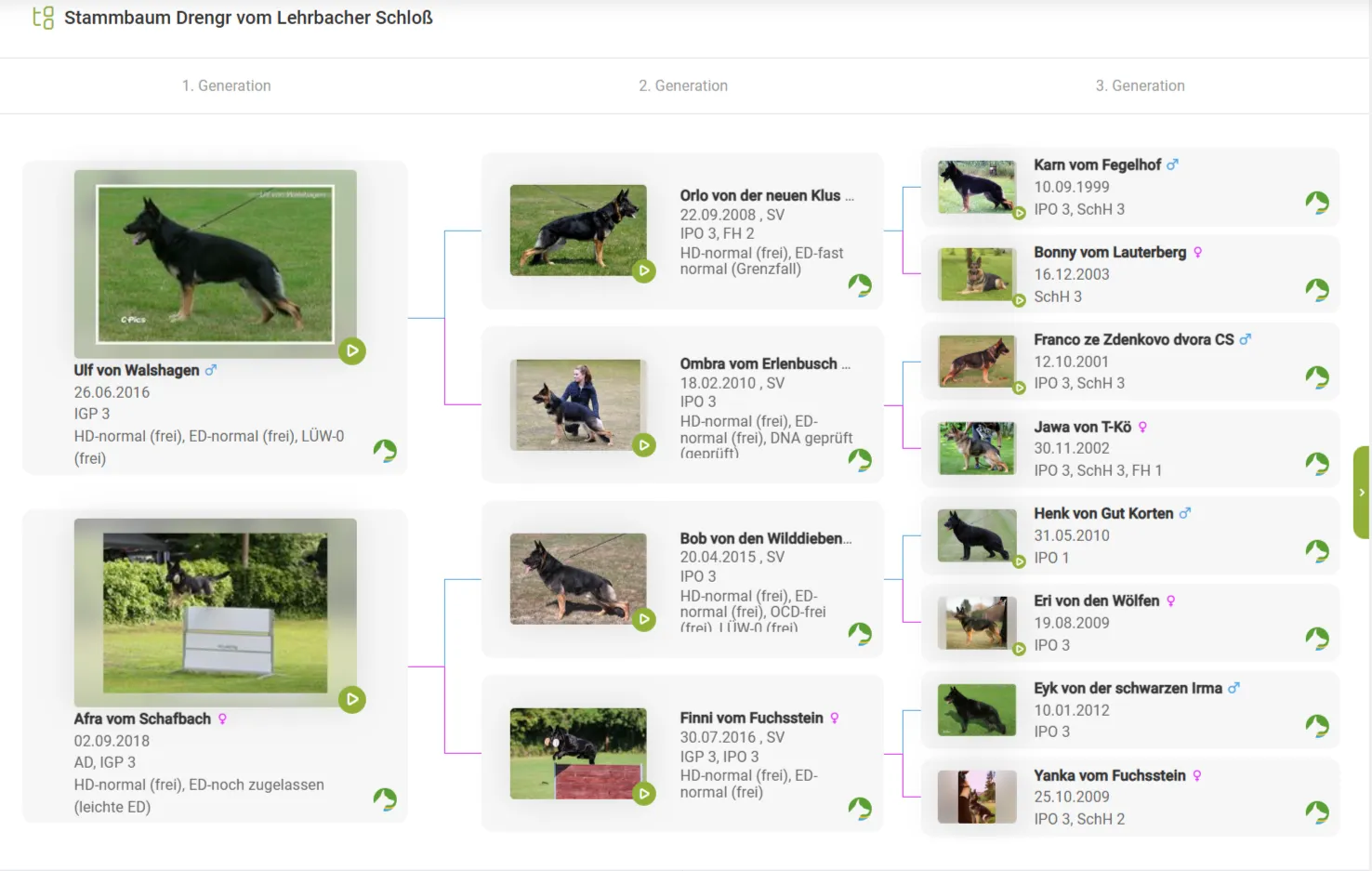
Task: Click green leaf icon in Finni vom Fuchsstein card
Action: pos(860,809)
